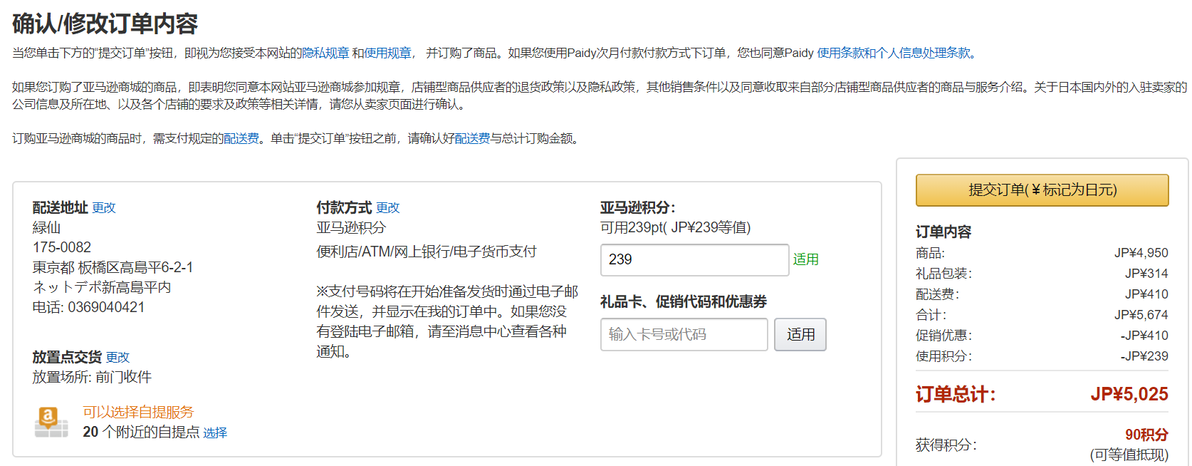1192x466 pixels.
Task: Open the first 配送费 shipping fee link
Action: (241, 139)
